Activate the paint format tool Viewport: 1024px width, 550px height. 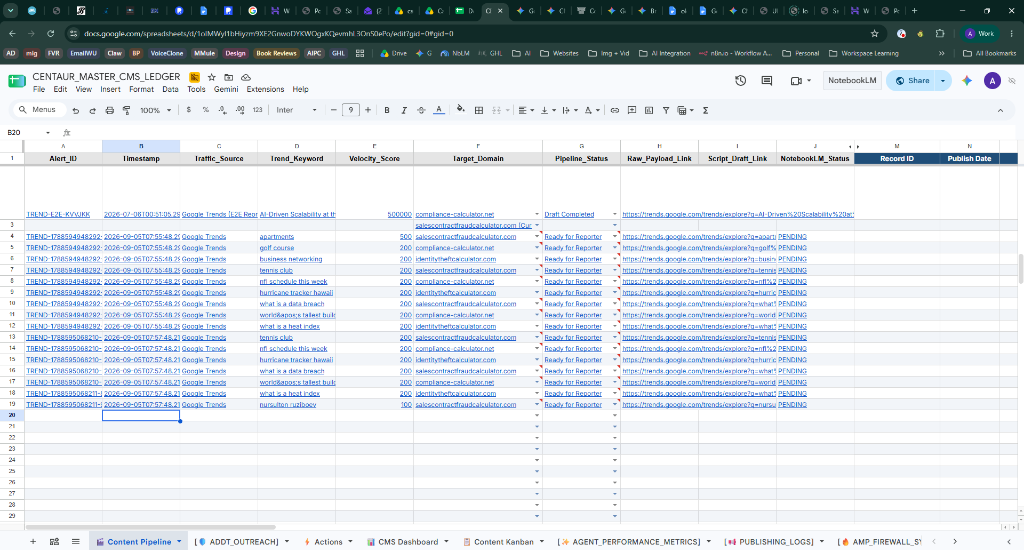(x=126, y=110)
